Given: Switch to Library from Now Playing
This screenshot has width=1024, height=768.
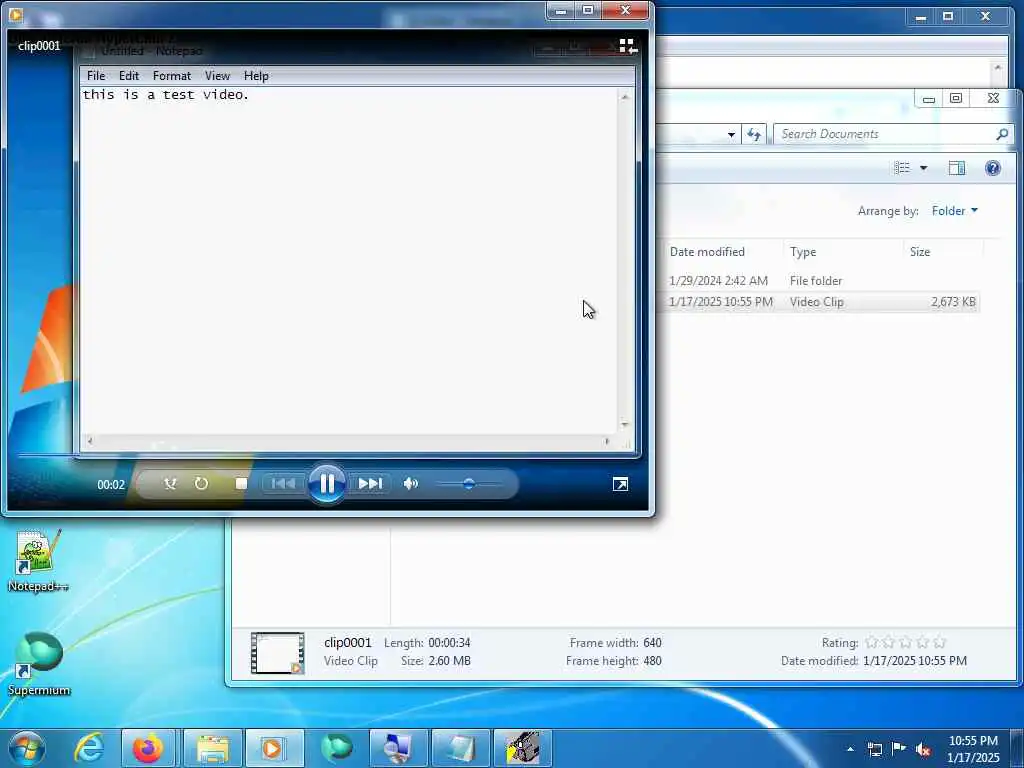Looking at the screenshot, I should 628,46.
